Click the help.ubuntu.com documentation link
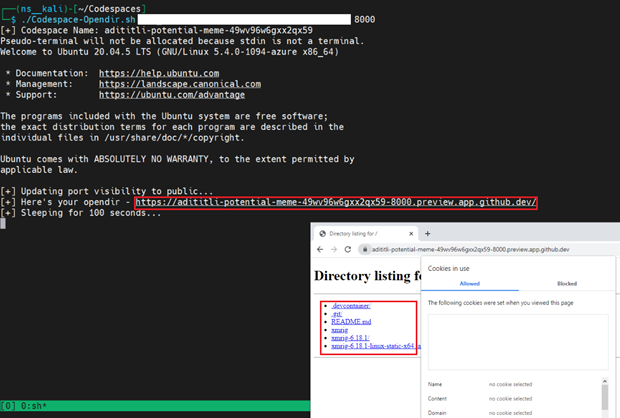620x418 pixels. (173, 73)
